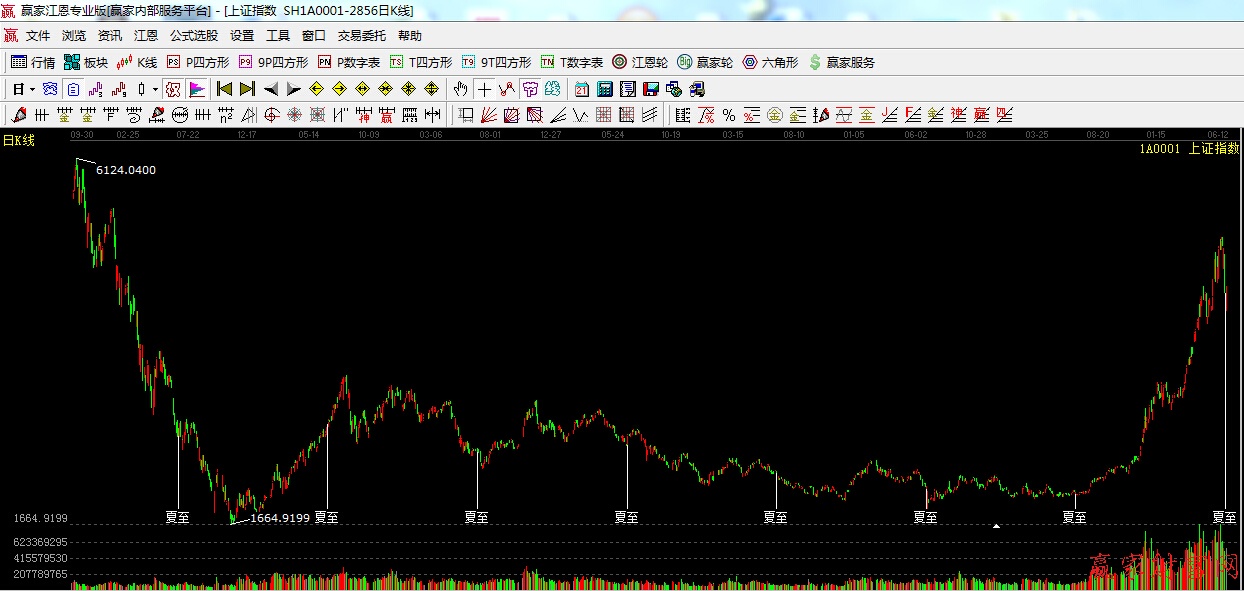Click the 6124.0400 peak price label

pyautogui.click(x=126, y=170)
